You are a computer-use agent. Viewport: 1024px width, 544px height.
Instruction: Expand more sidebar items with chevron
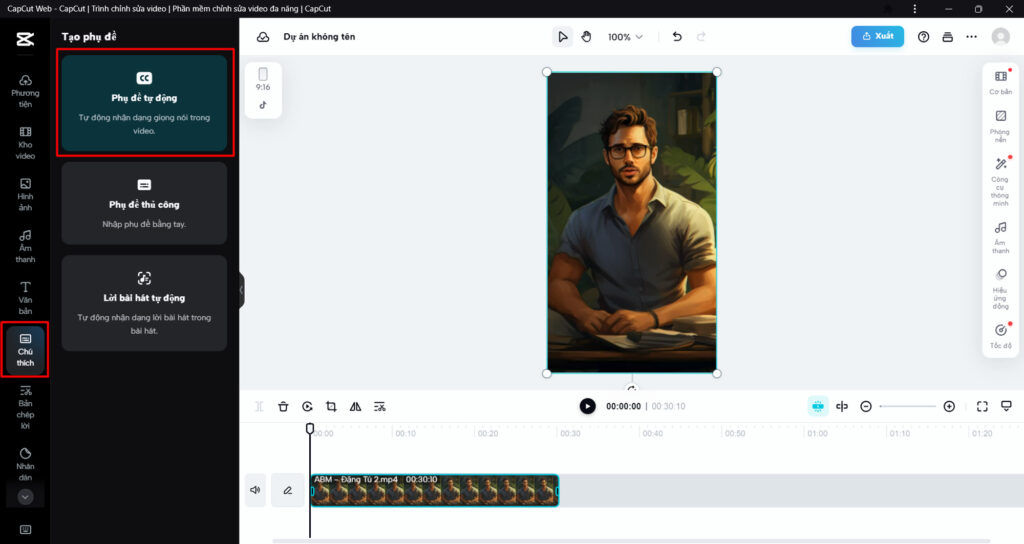(x=25, y=496)
